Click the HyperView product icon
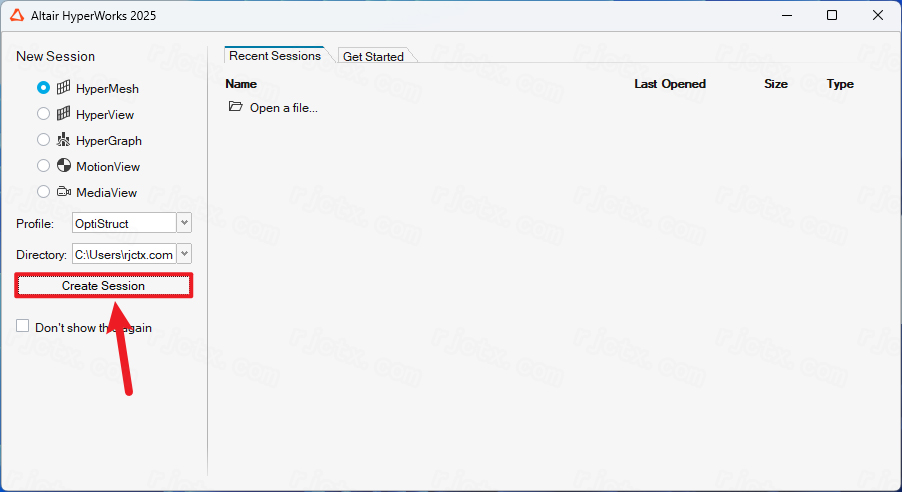 [x=64, y=114]
